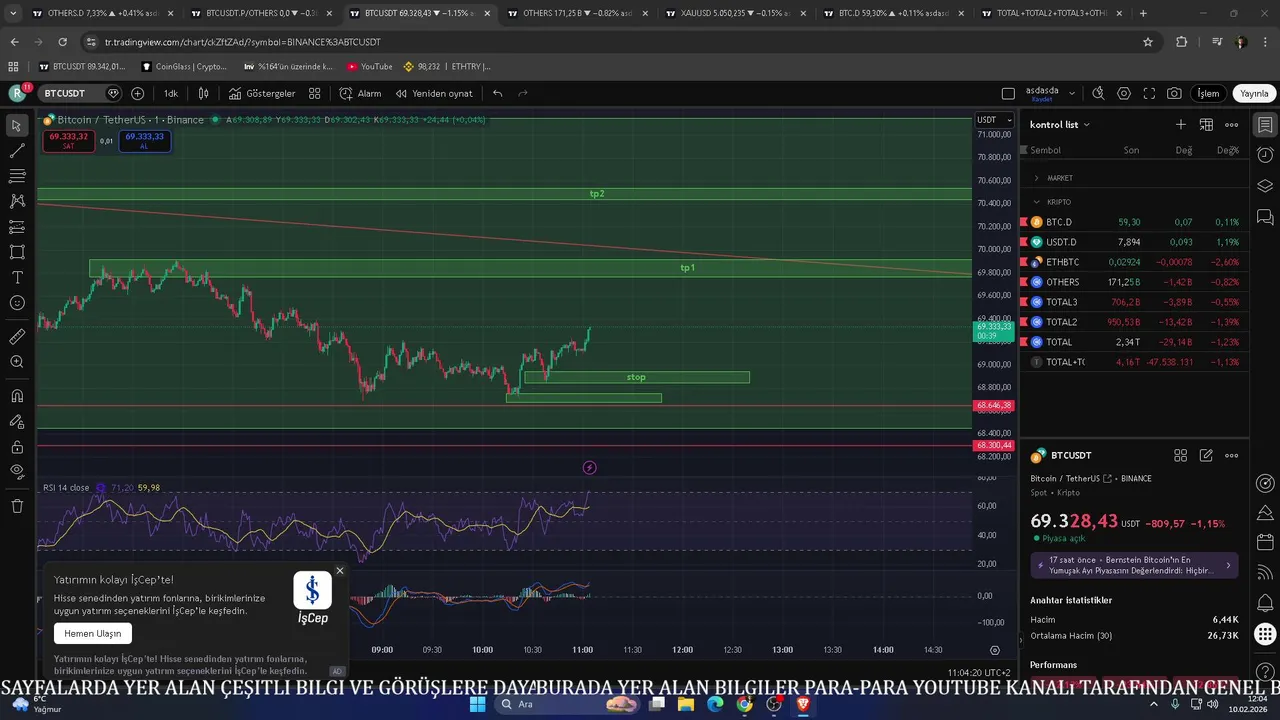The width and height of the screenshot is (1280, 720).
Task: Start Yeniden oynat bar replay
Action: click(434, 93)
